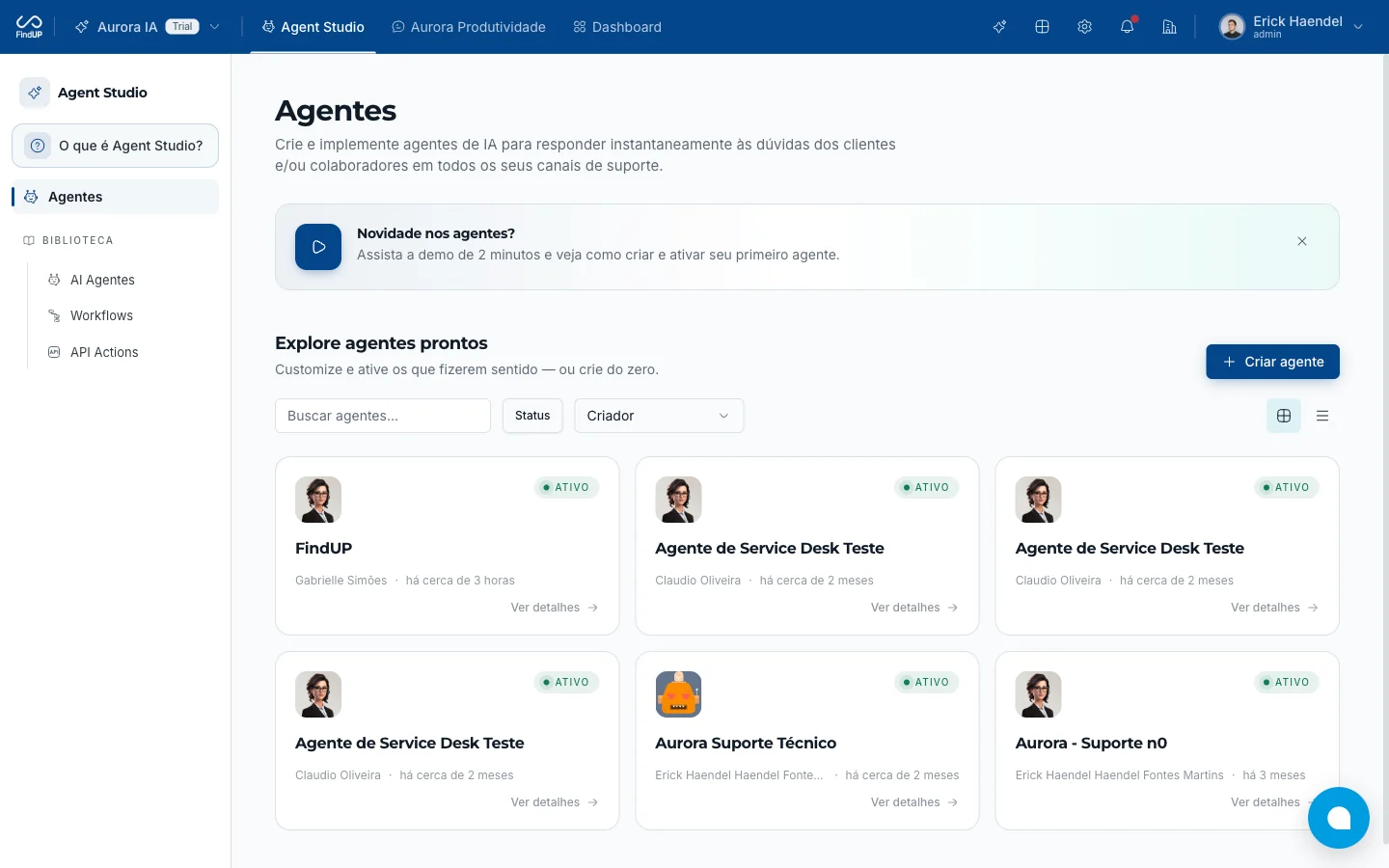
Task: Open the Aurora Suporte Técnico title
Action: [746, 743]
